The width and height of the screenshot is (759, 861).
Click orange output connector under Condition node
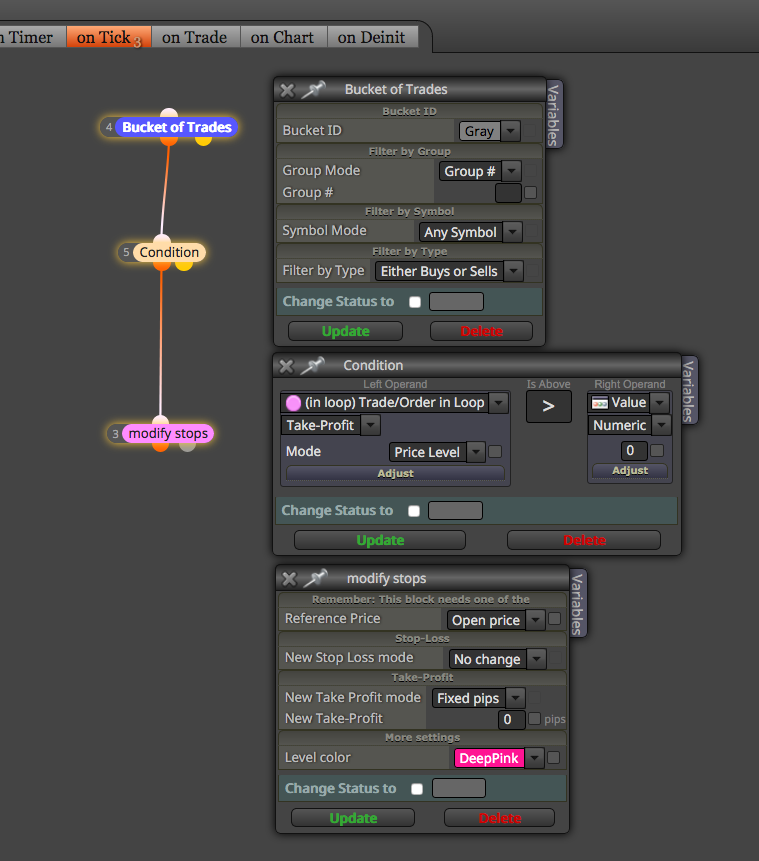click(161, 266)
